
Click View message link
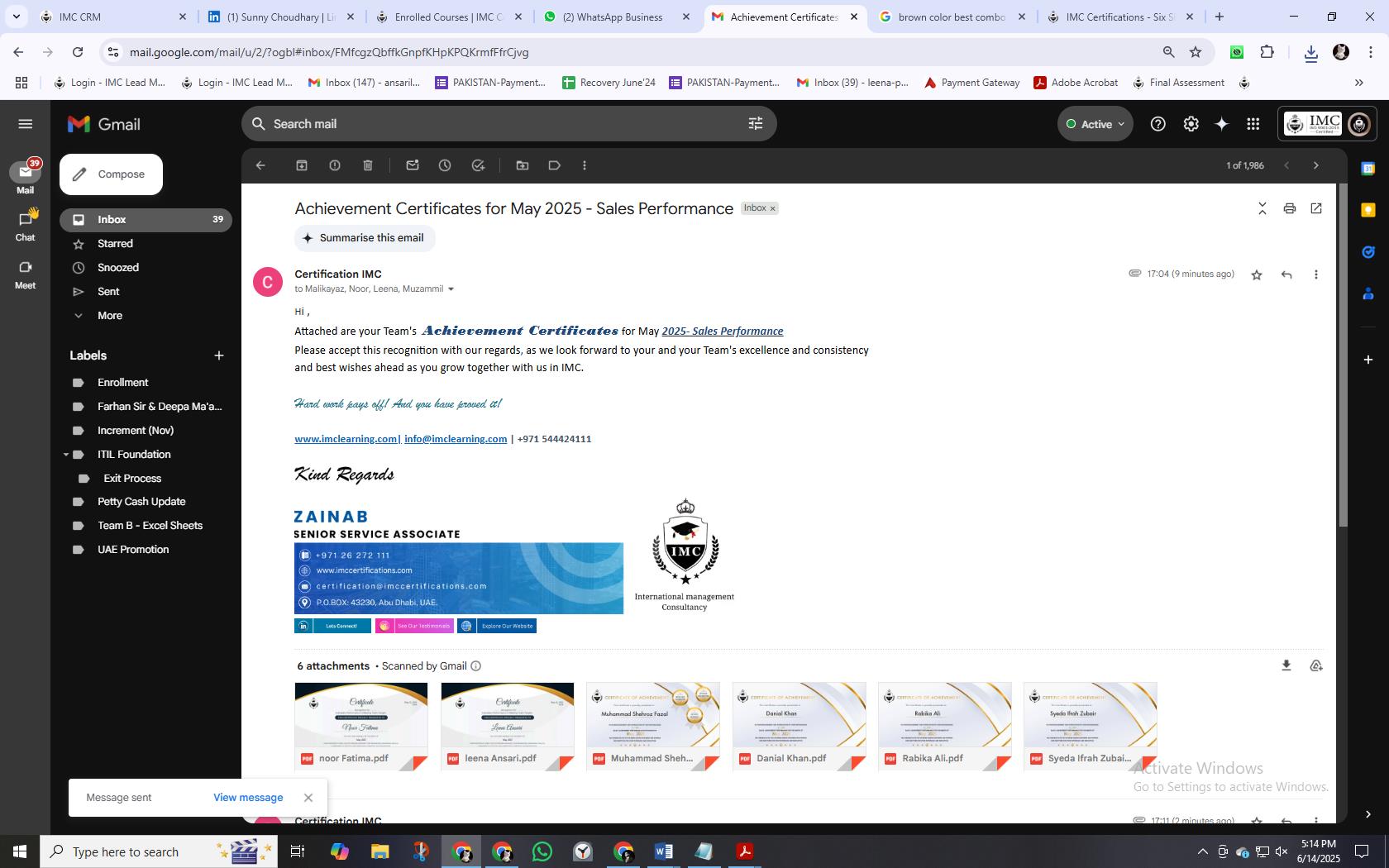(x=248, y=798)
